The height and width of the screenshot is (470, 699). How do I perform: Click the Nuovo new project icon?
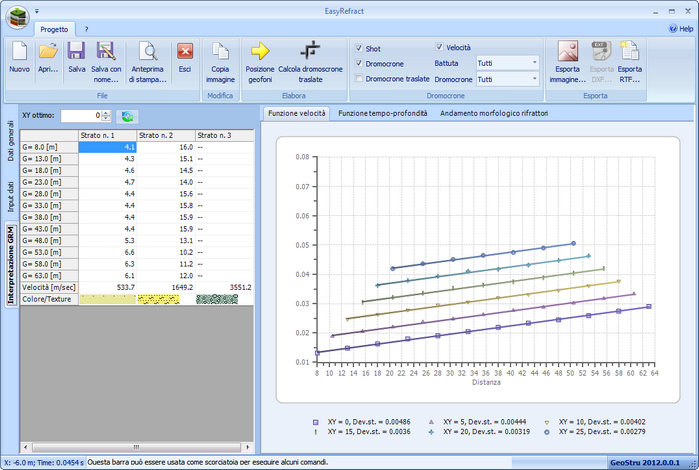pyautogui.click(x=20, y=51)
